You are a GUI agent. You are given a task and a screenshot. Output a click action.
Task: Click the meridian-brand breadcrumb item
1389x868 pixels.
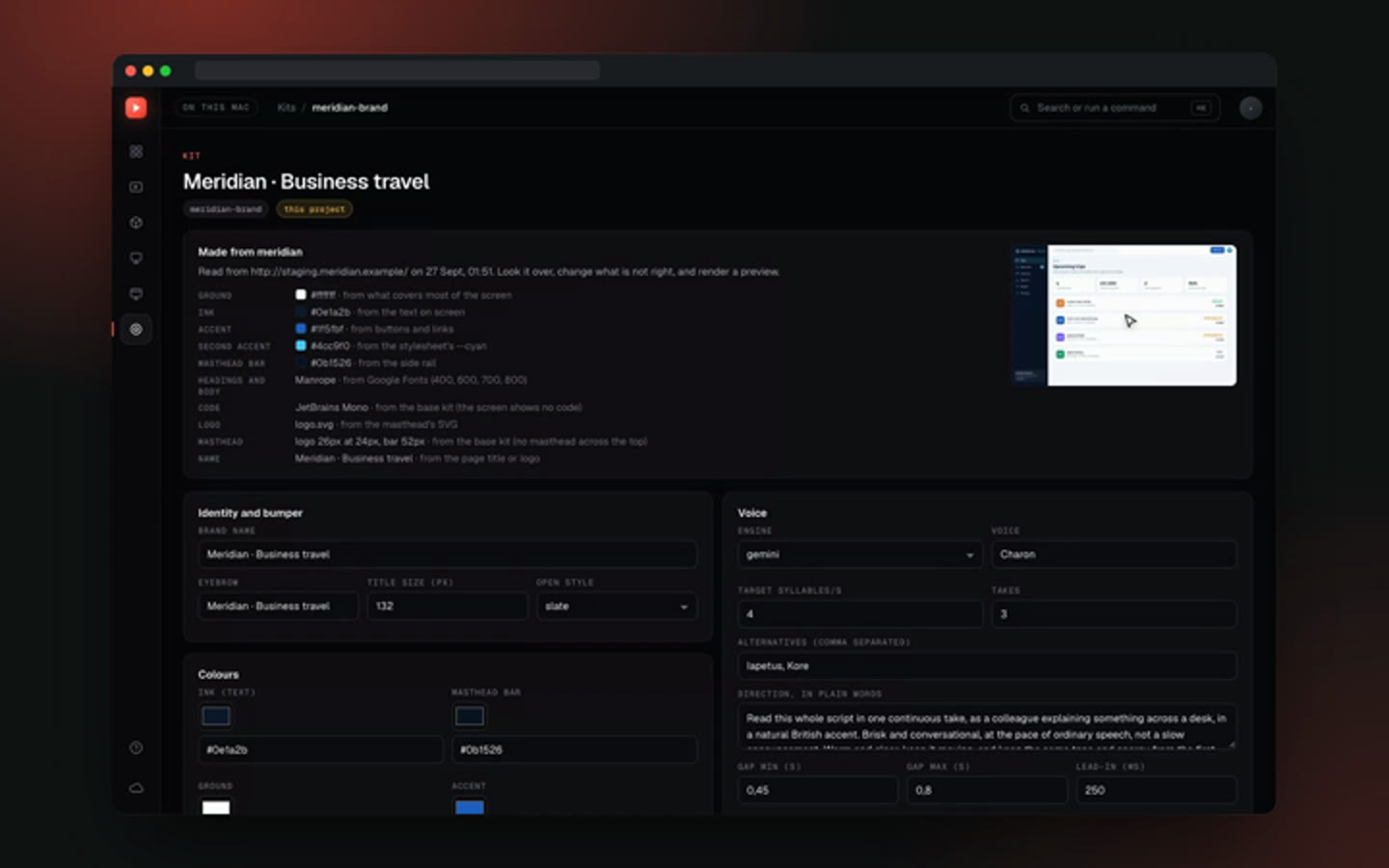tap(349, 108)
